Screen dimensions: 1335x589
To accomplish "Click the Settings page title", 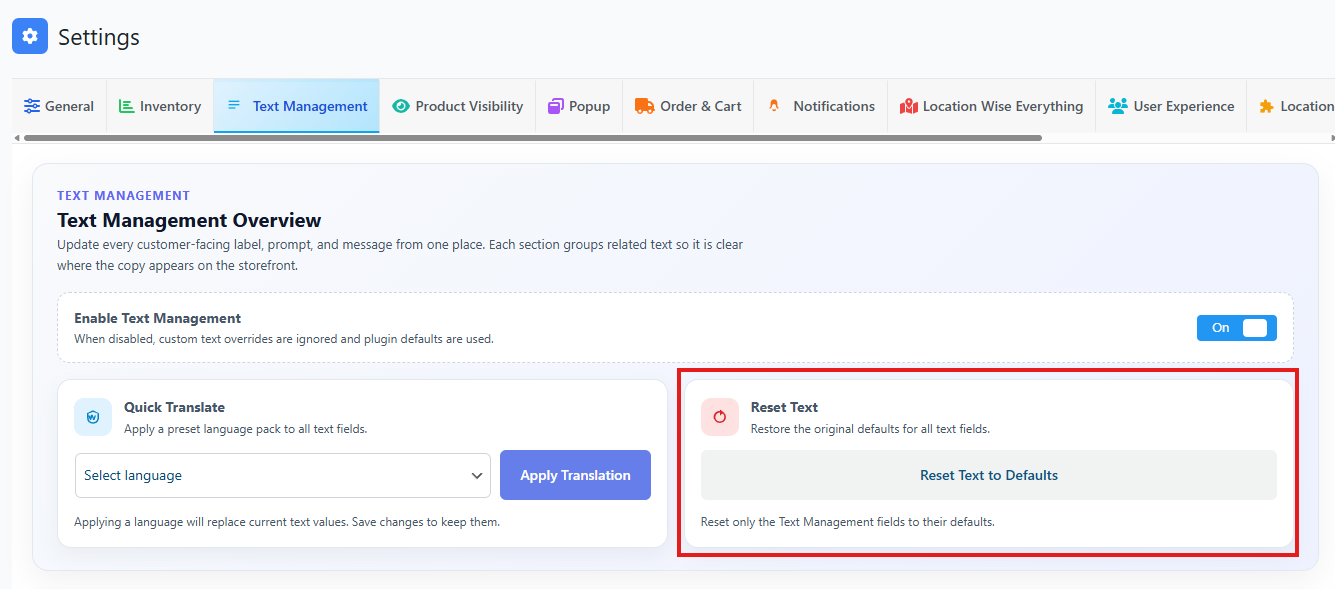I will tap(99, 37).
